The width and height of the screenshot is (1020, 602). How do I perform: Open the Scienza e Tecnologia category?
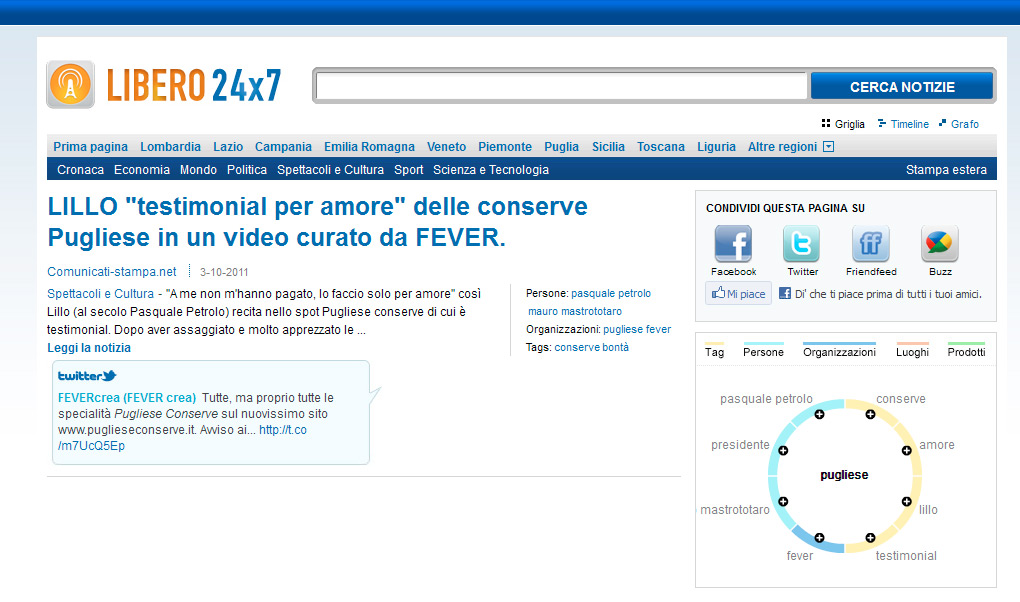(491, 169)
